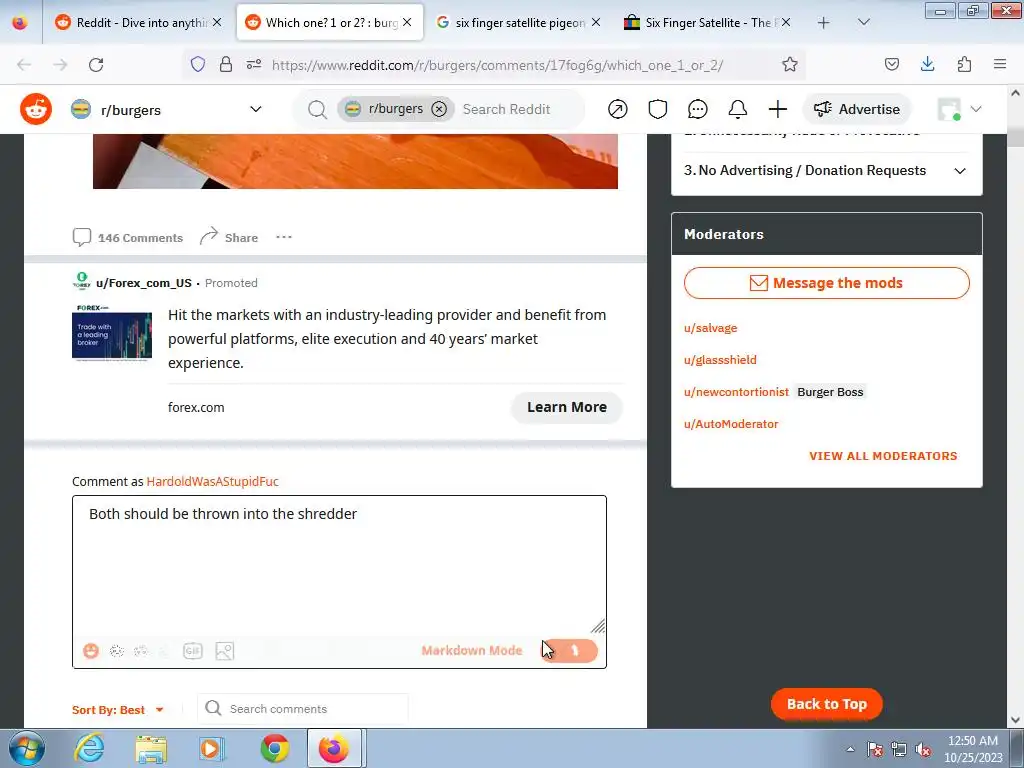Launch Internet Explorer from taskbar

pyautogui.click(x=89, y=748)
